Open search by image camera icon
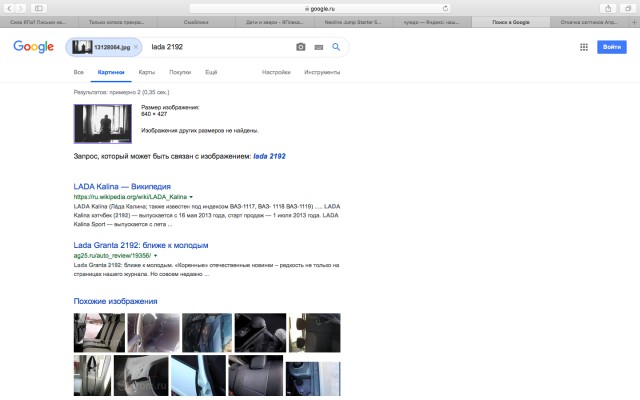 (301, 47)
